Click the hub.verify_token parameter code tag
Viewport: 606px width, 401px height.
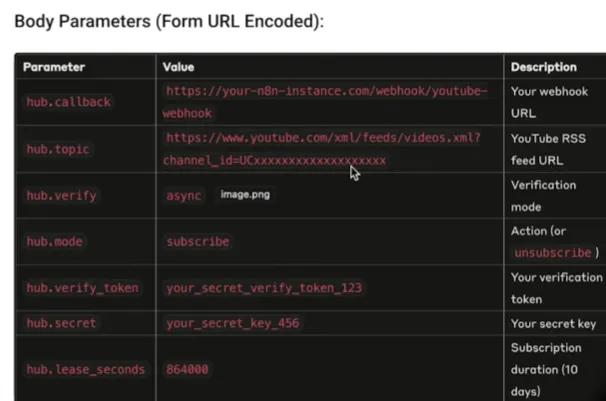82,288
